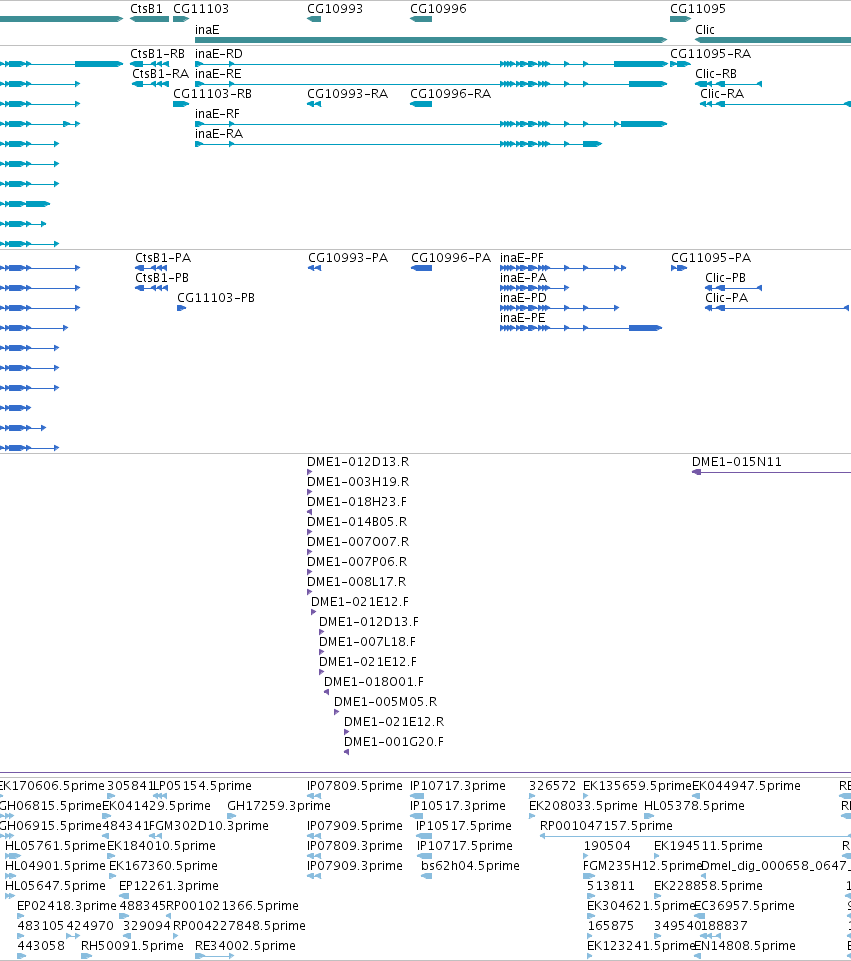Click the bs62h04.5prime EST label

click(x=471, y=866)
